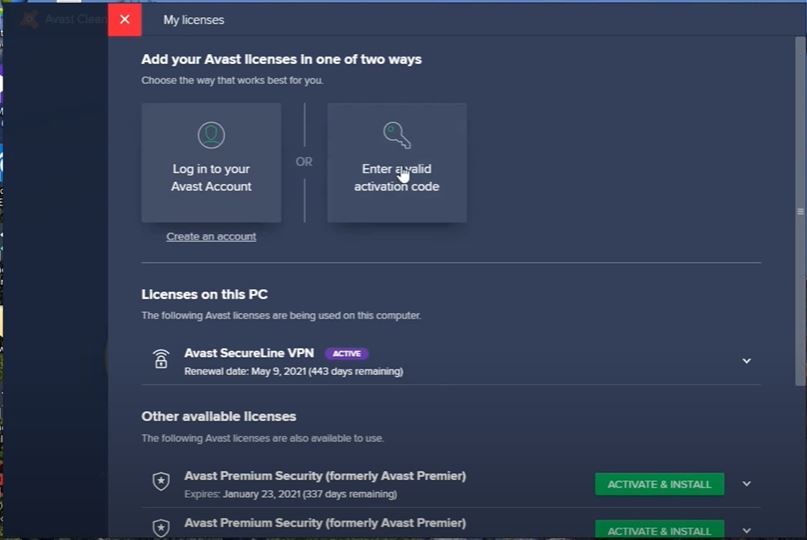807x540 pixels.
Task: Select Log in to your Avast Account
Action: (x=211, y=163)
